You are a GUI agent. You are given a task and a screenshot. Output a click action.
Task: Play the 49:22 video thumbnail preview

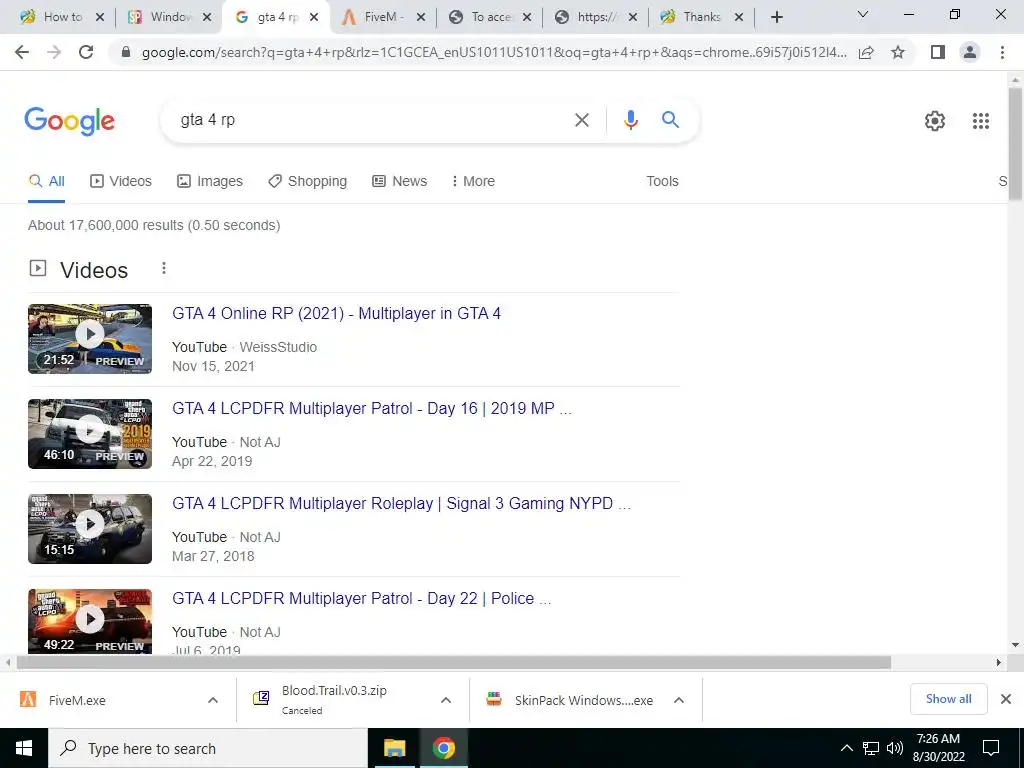(x=90, y=621)
